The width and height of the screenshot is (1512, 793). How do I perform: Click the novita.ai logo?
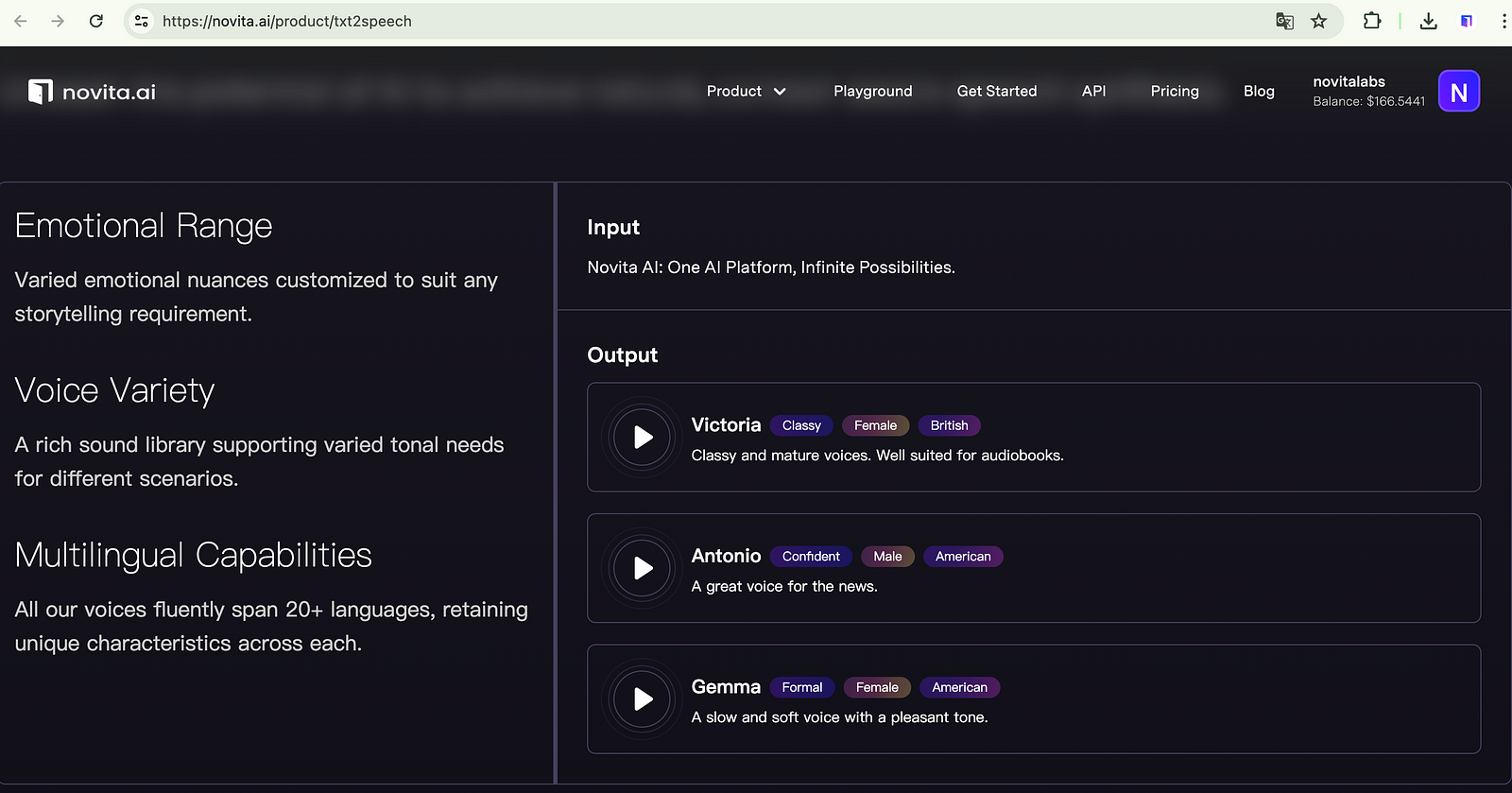(93, 92)
